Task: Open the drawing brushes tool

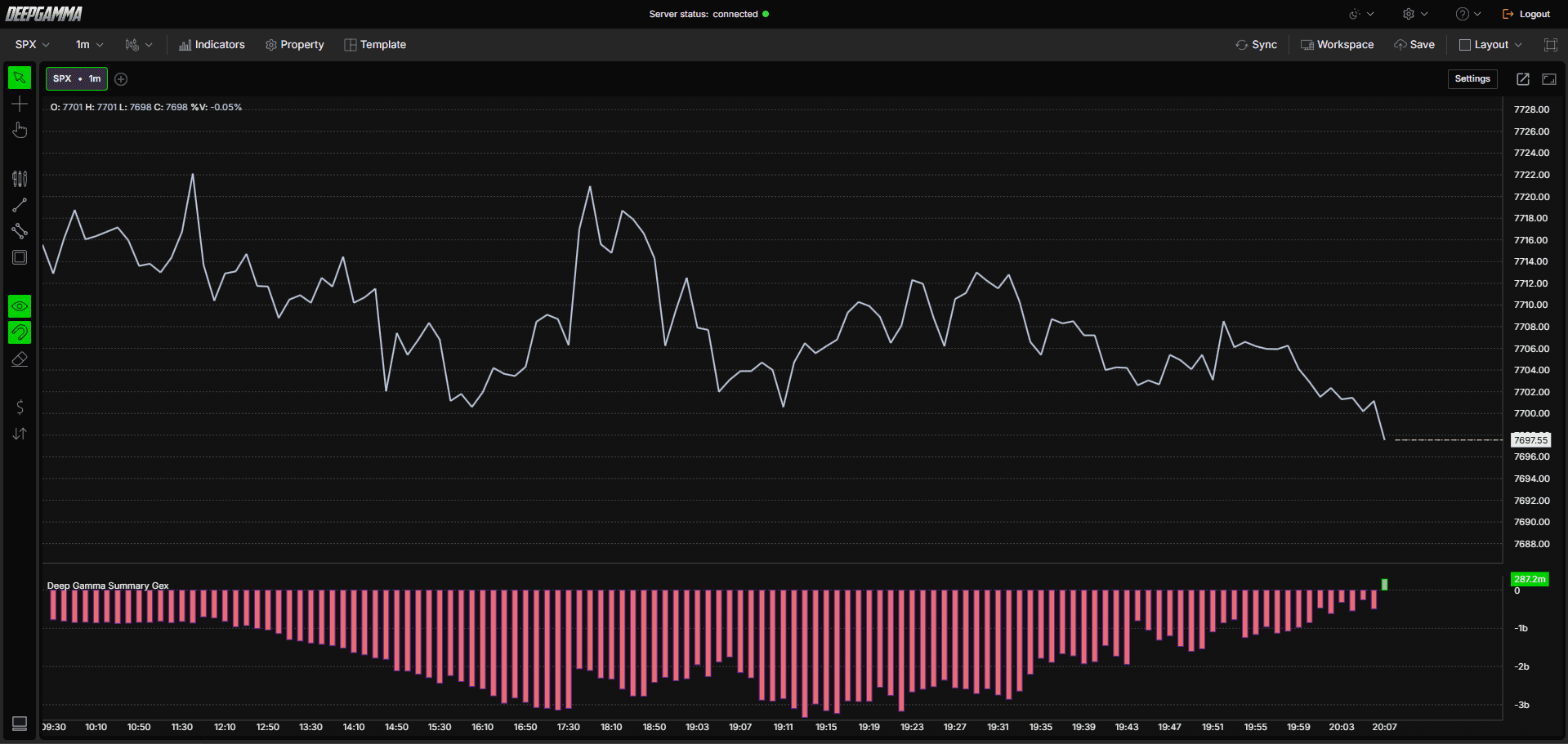Action: click(x=20, y=179)
